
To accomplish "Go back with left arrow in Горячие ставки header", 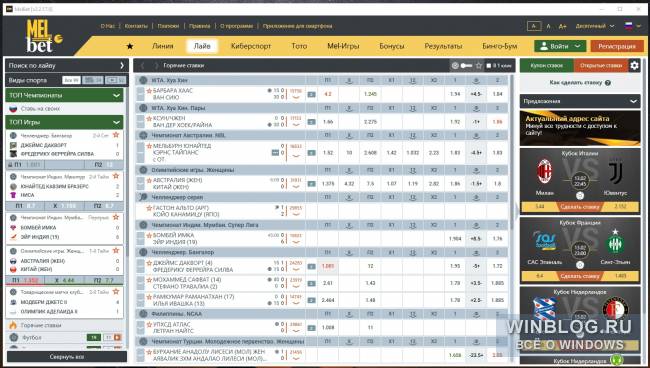I will 143,65.
